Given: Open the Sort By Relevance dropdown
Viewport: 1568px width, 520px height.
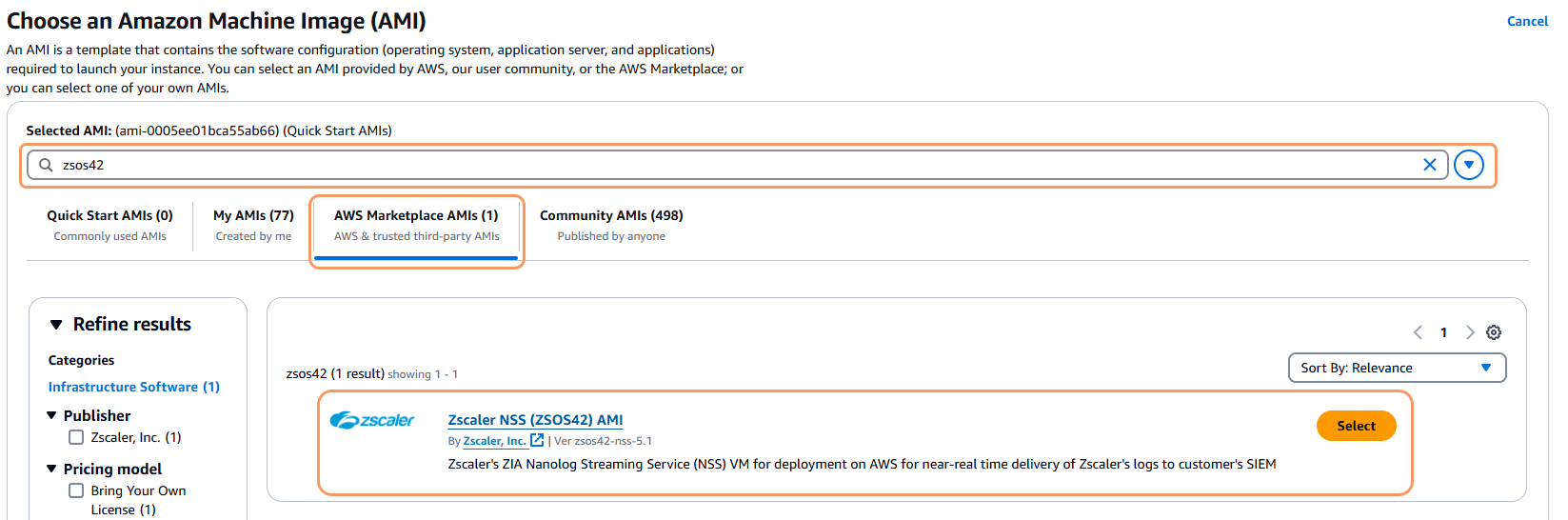Looking at the screenshot, I should click(1396, 368).
